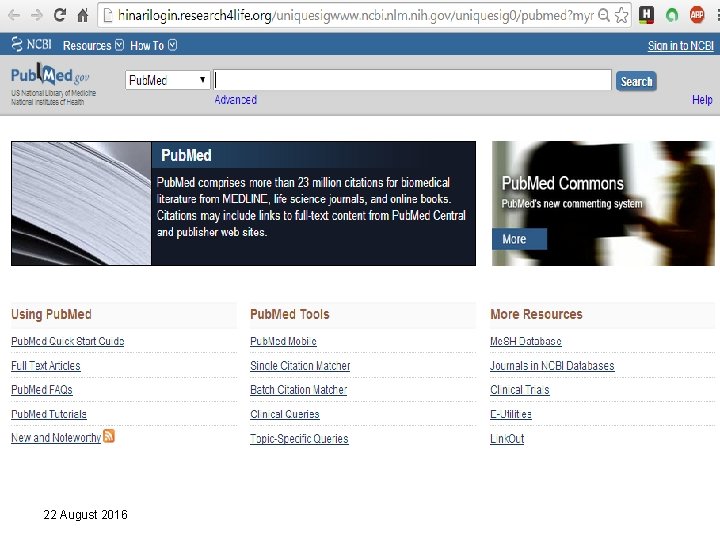Image resolution: width=720 pixels, height=540 pixels.
Task: Click the zoom magnifier icon in address bar
Action: click(605, 16)
